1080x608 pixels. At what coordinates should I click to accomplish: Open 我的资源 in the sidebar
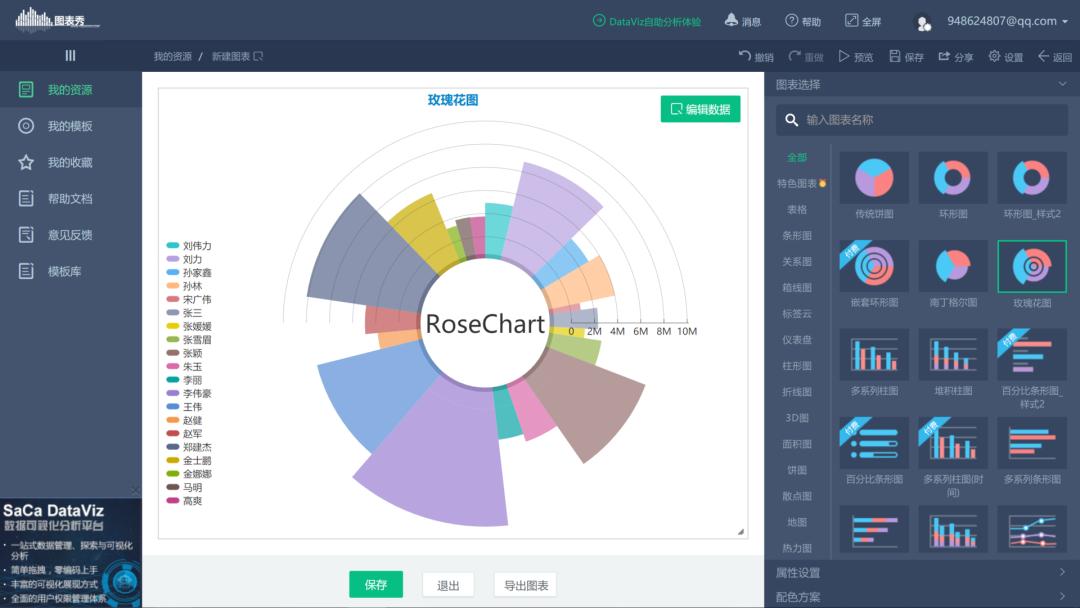(x=70, y=90)
